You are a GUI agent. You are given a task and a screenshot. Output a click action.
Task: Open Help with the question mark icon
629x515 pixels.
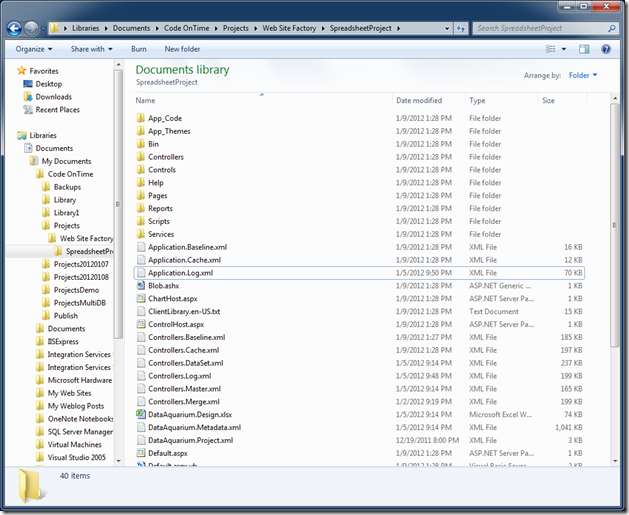[x=606, y=49]
